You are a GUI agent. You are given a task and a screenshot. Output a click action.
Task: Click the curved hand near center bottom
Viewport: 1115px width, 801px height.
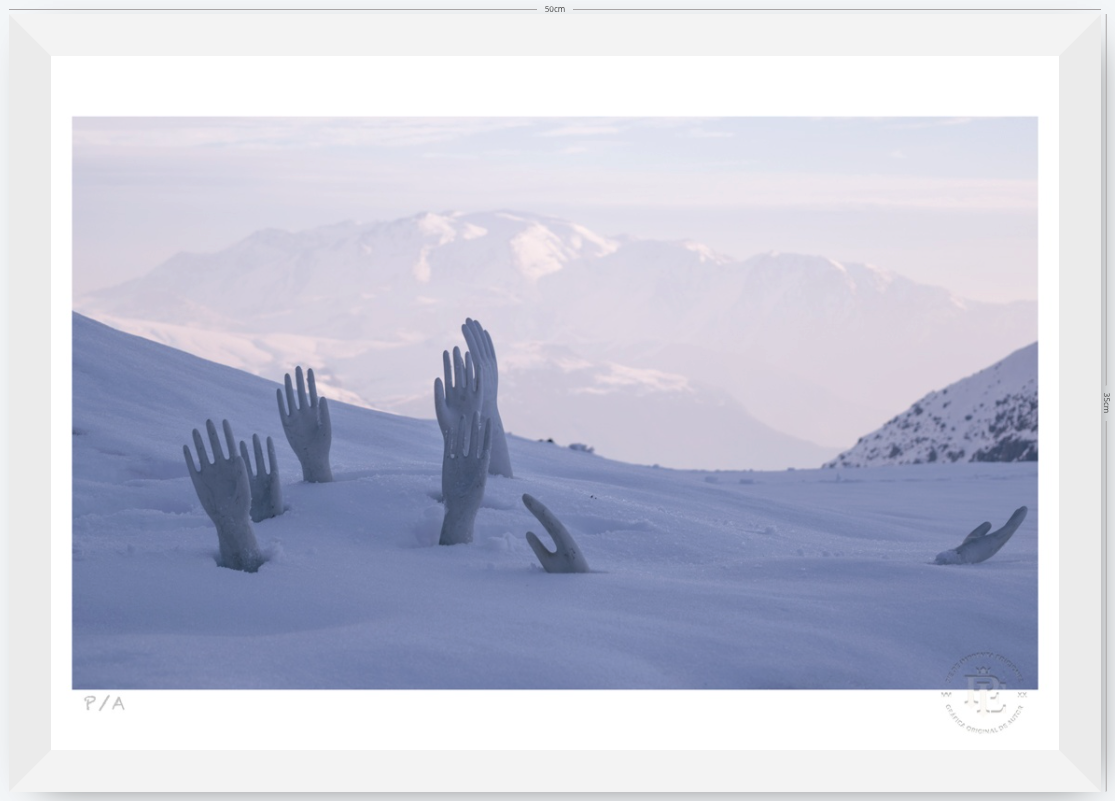(555, 535)
